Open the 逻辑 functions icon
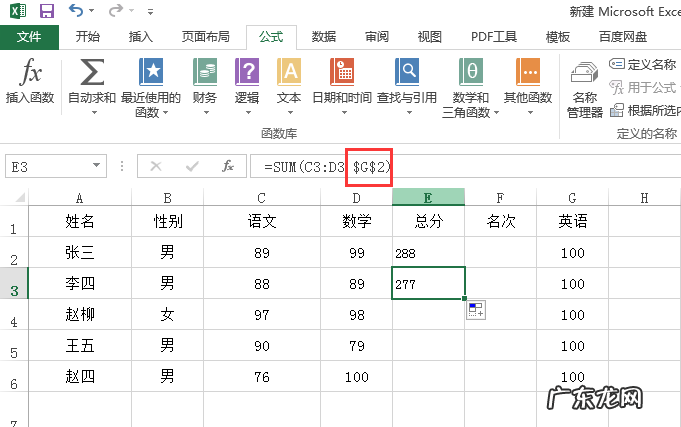 coord(247,72)
